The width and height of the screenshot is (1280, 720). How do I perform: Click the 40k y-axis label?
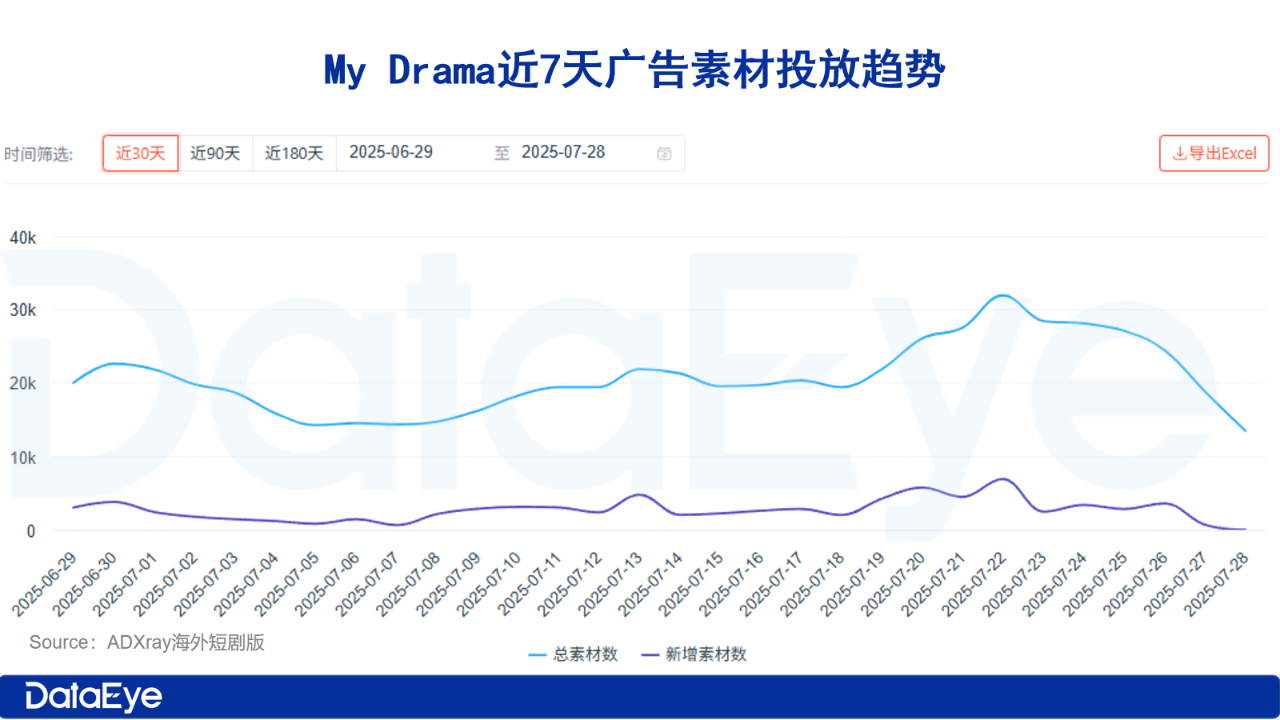[x=22, y=238]
